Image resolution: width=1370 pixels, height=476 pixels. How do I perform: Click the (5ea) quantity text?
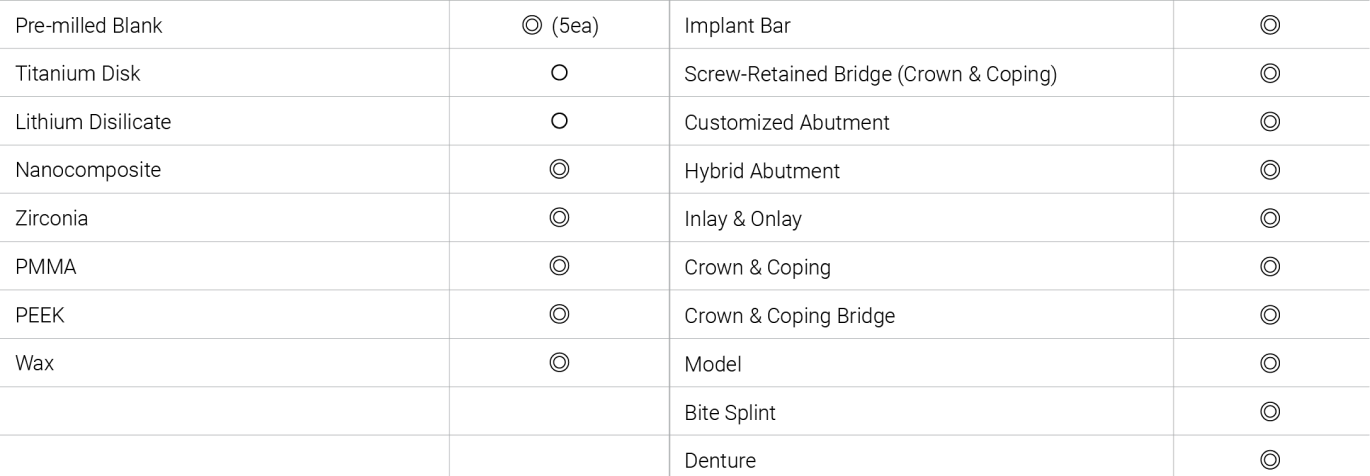574,27
